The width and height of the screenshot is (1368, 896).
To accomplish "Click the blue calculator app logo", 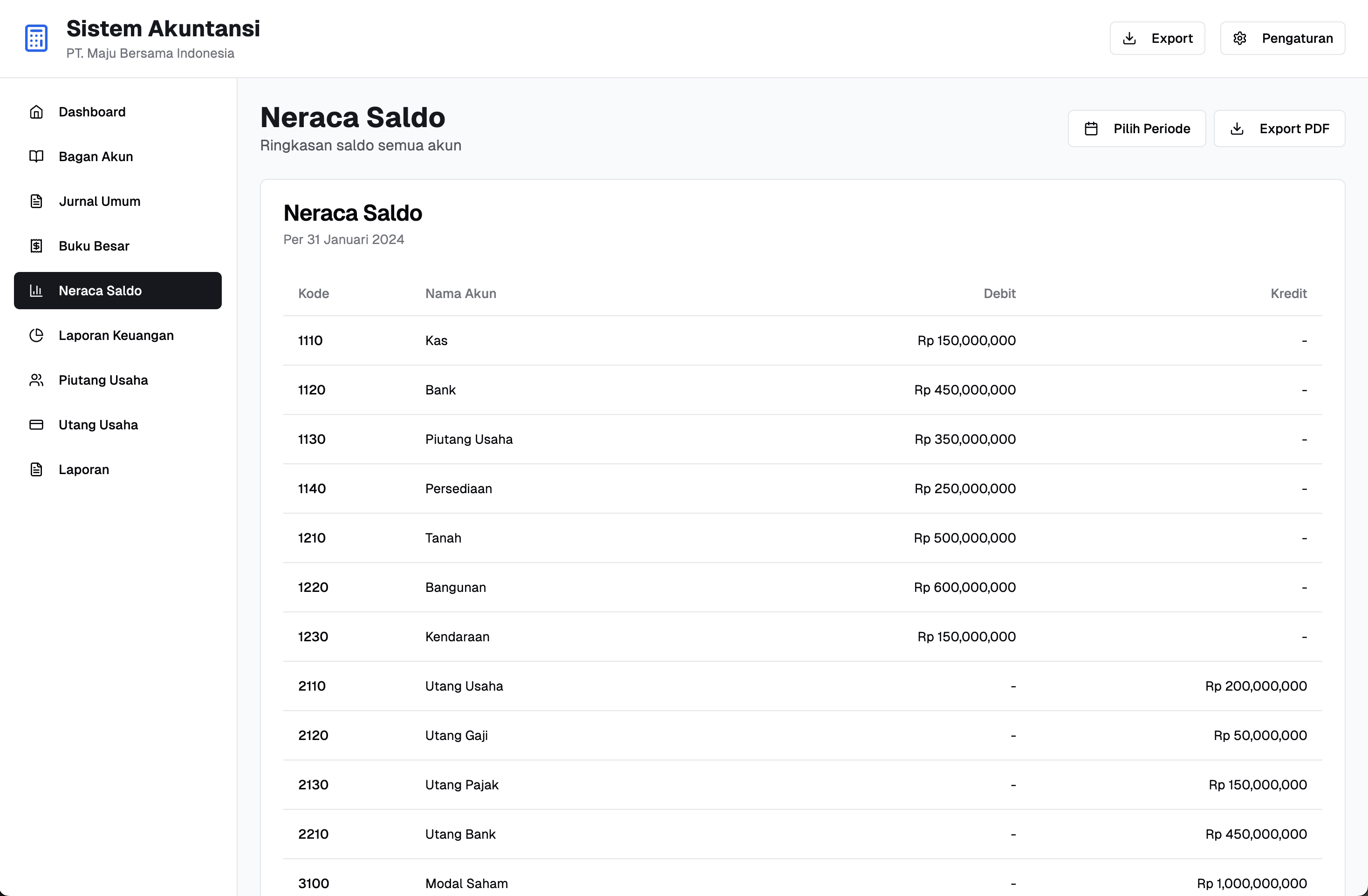I will pyautogui.click(x=36, y=38).
